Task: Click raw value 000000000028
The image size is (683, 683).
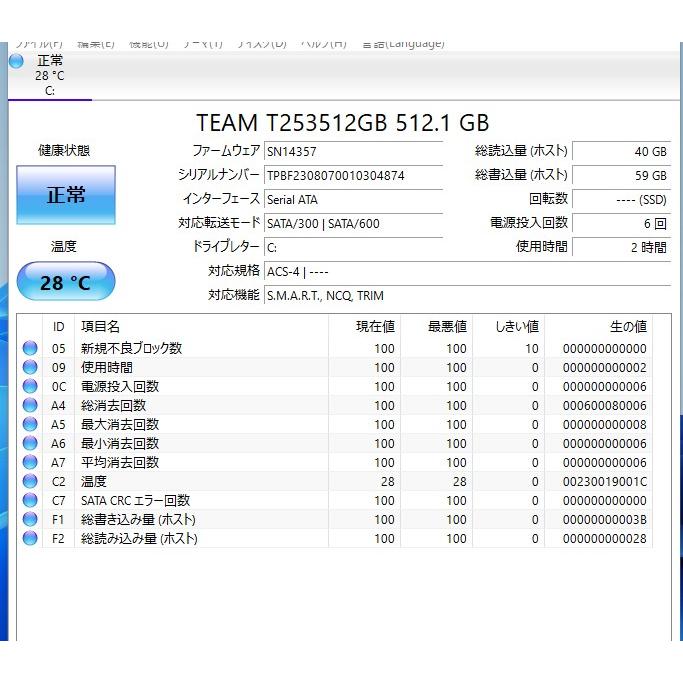Action: 605,538
